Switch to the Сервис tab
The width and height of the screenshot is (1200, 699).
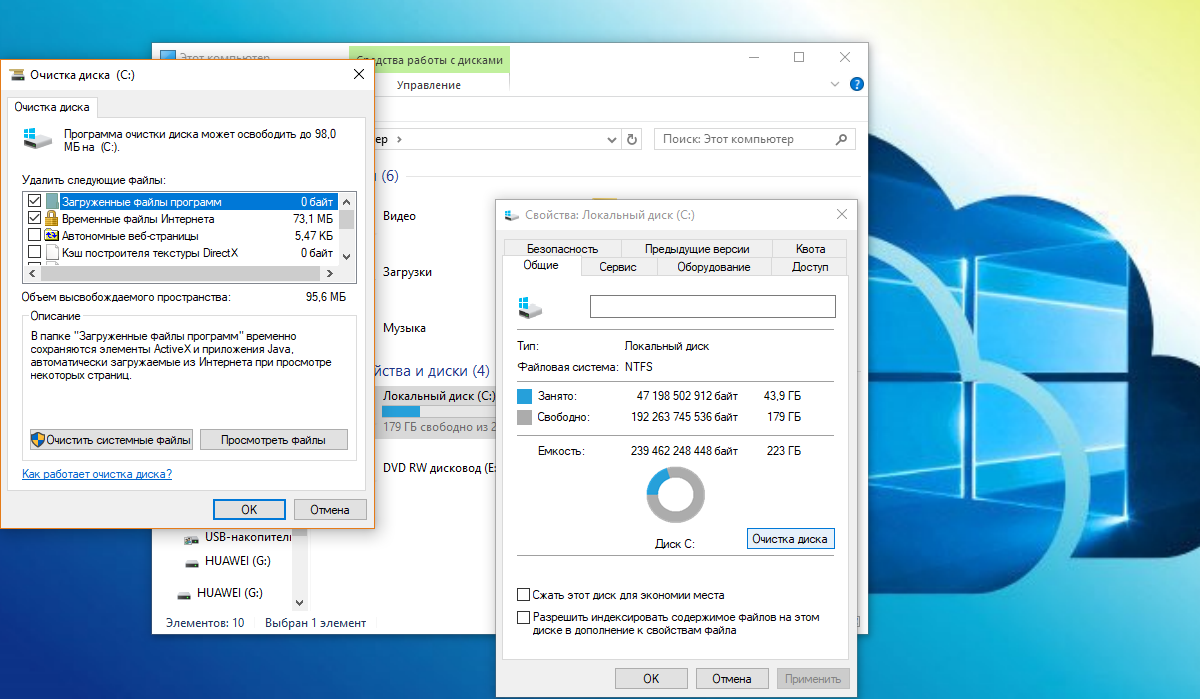point(618,267)
